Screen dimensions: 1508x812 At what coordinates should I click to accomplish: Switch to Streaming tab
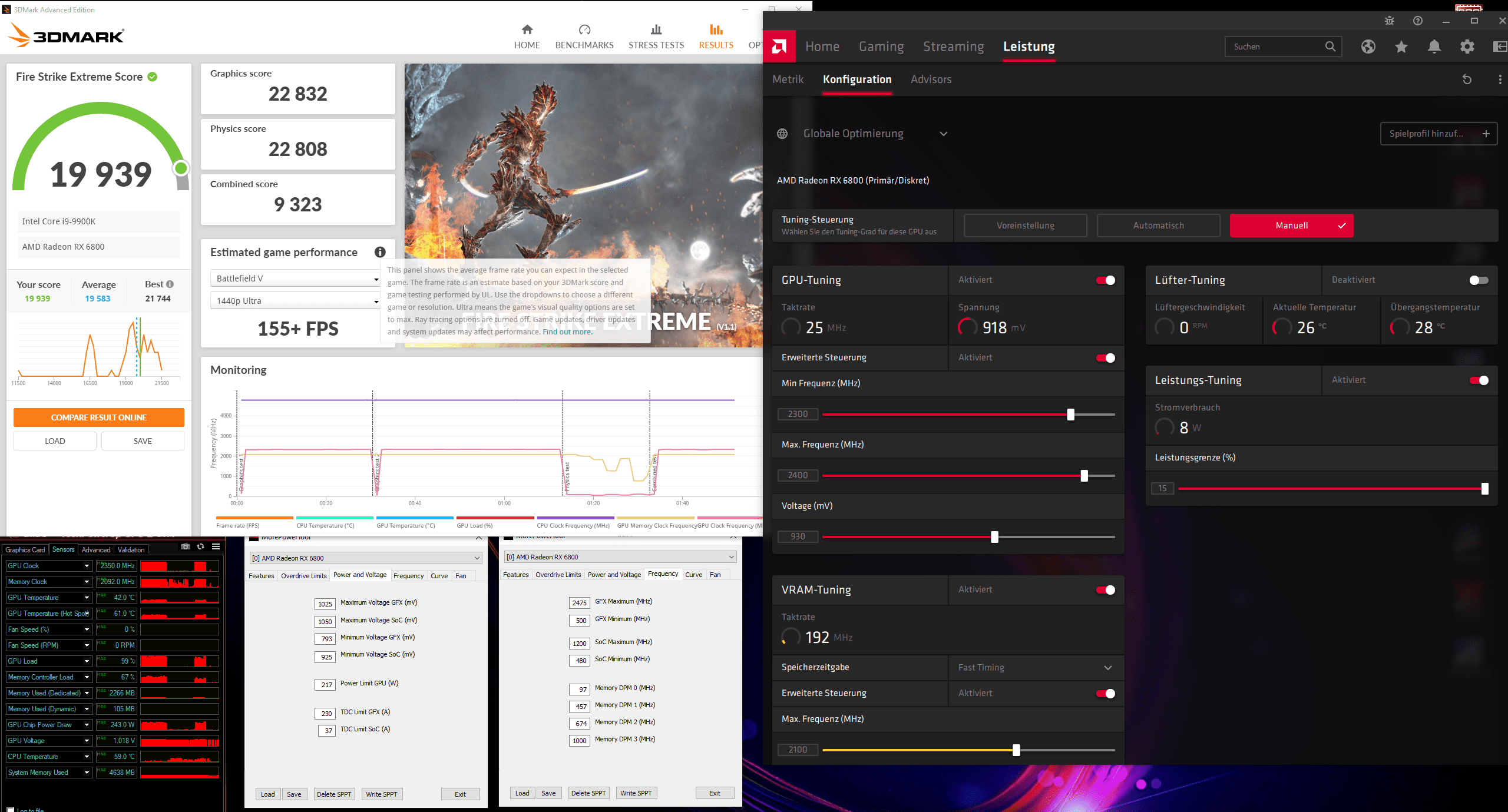point(953,47)
